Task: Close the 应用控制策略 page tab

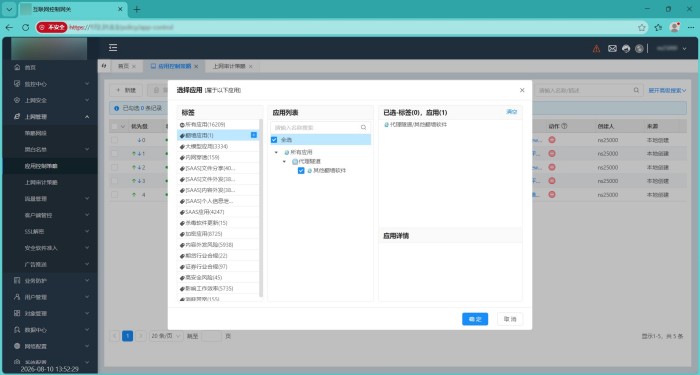Action: [x=196, y=67]
